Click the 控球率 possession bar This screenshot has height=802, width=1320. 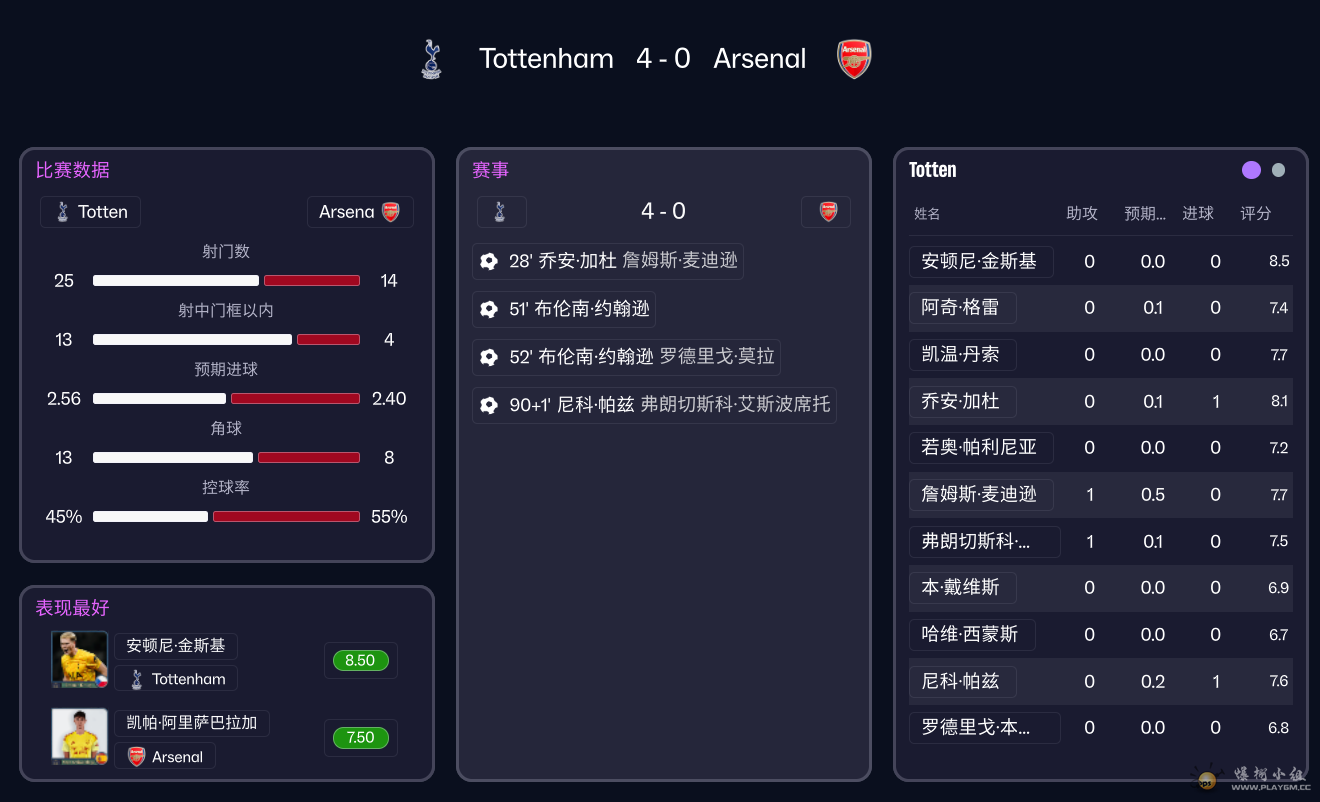(226, 517)
